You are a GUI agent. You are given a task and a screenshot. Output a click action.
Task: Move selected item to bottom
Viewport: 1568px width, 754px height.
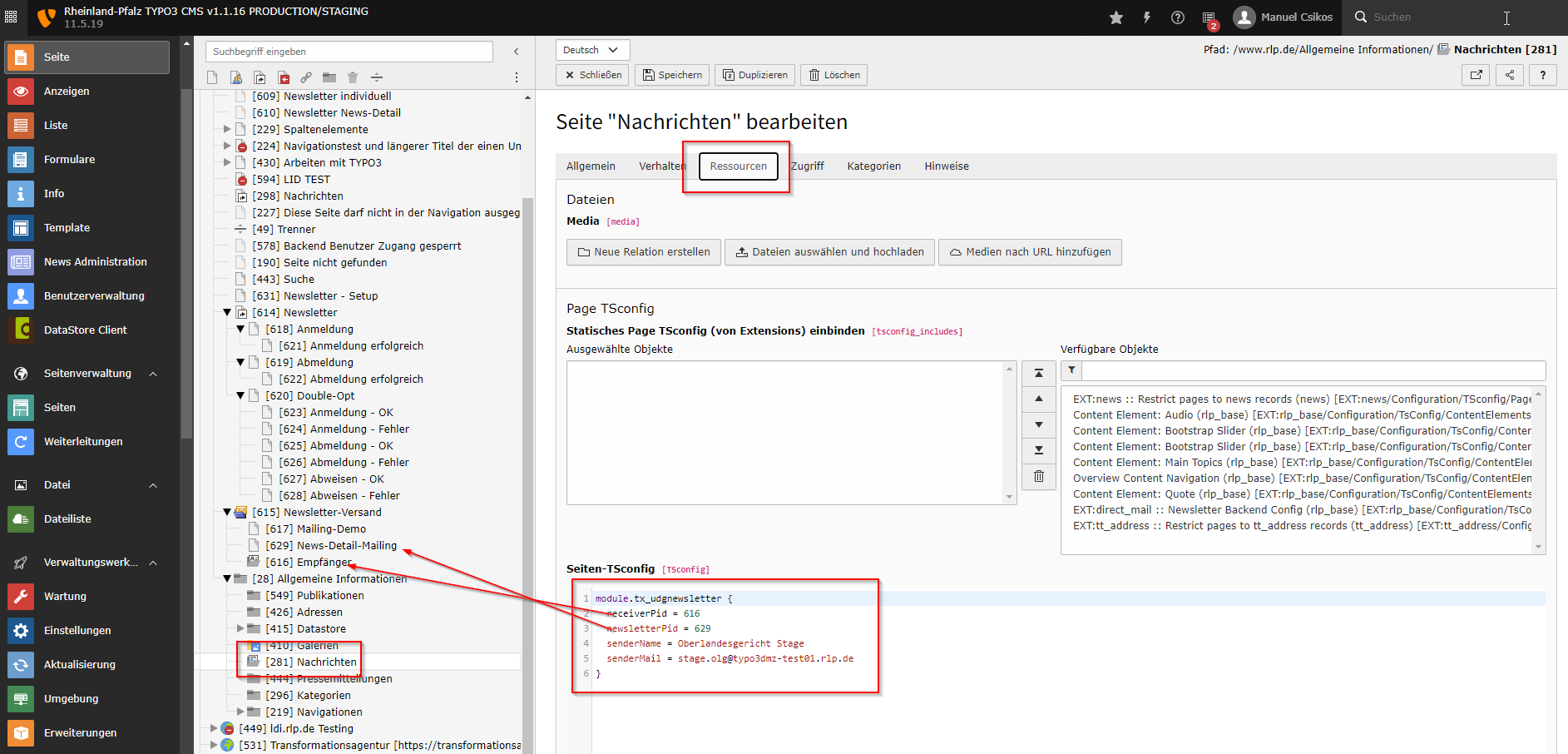point(1039,450)
